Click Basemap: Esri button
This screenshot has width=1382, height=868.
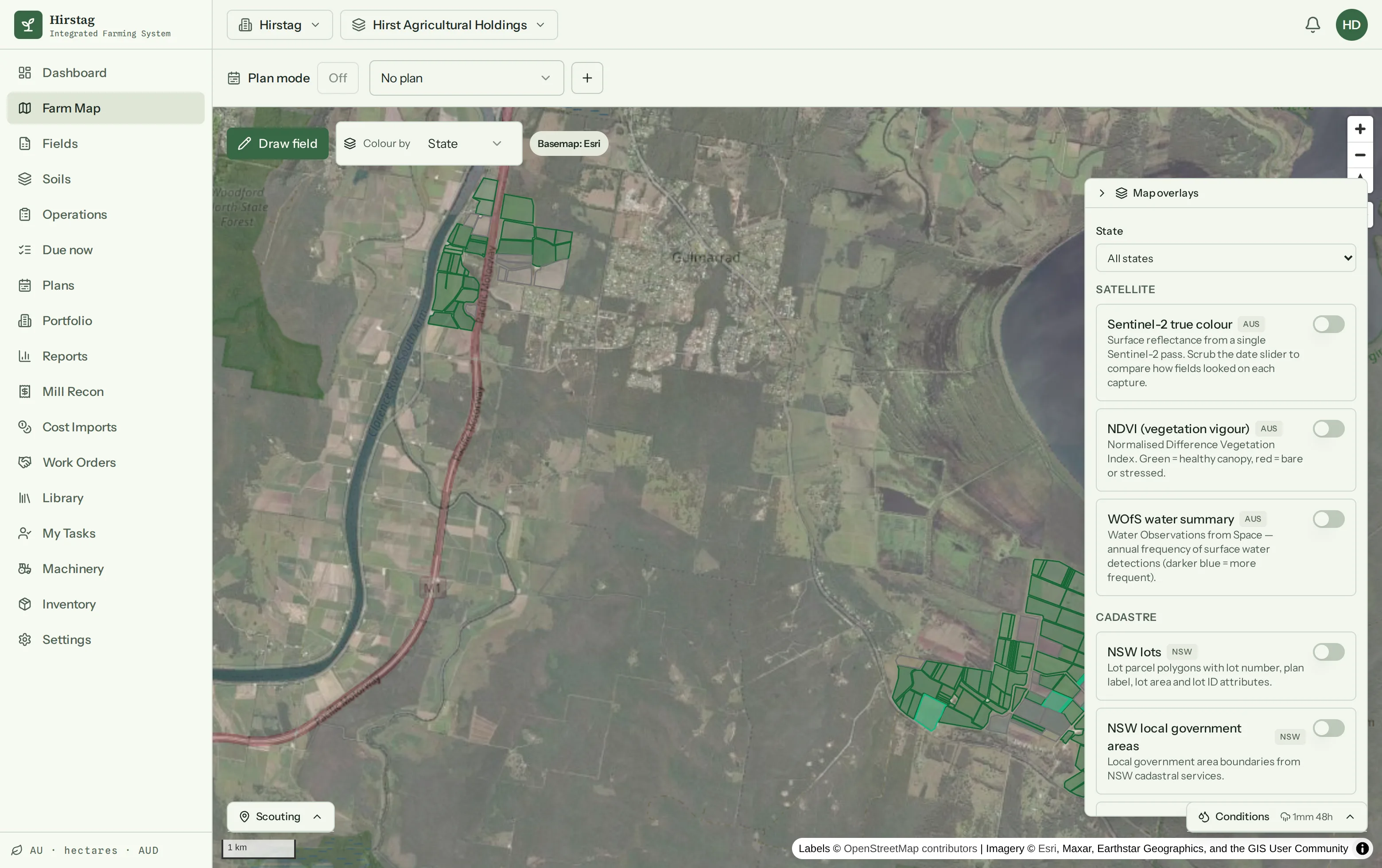568,143
